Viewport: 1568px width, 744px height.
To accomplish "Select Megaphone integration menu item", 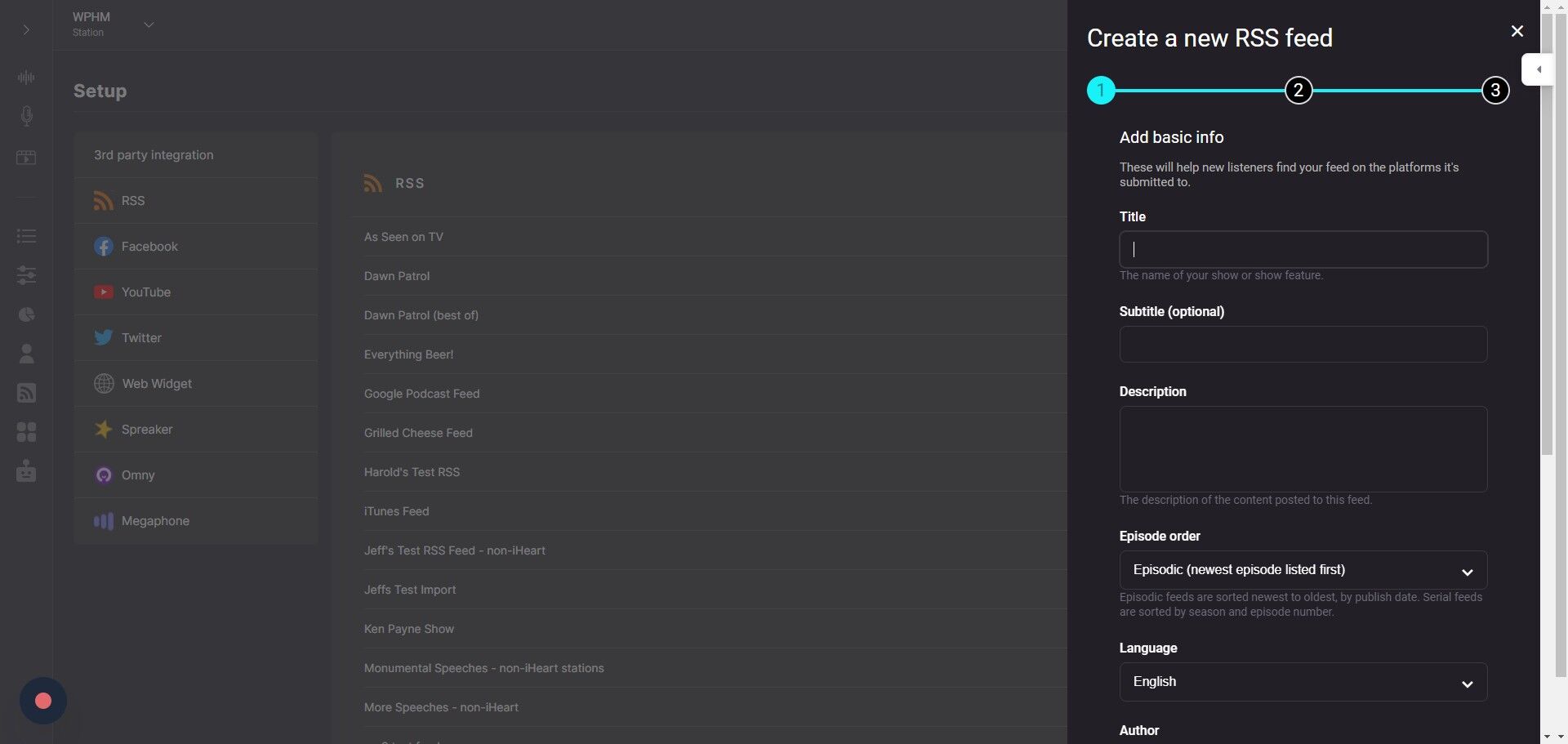I will click(155, 521).
